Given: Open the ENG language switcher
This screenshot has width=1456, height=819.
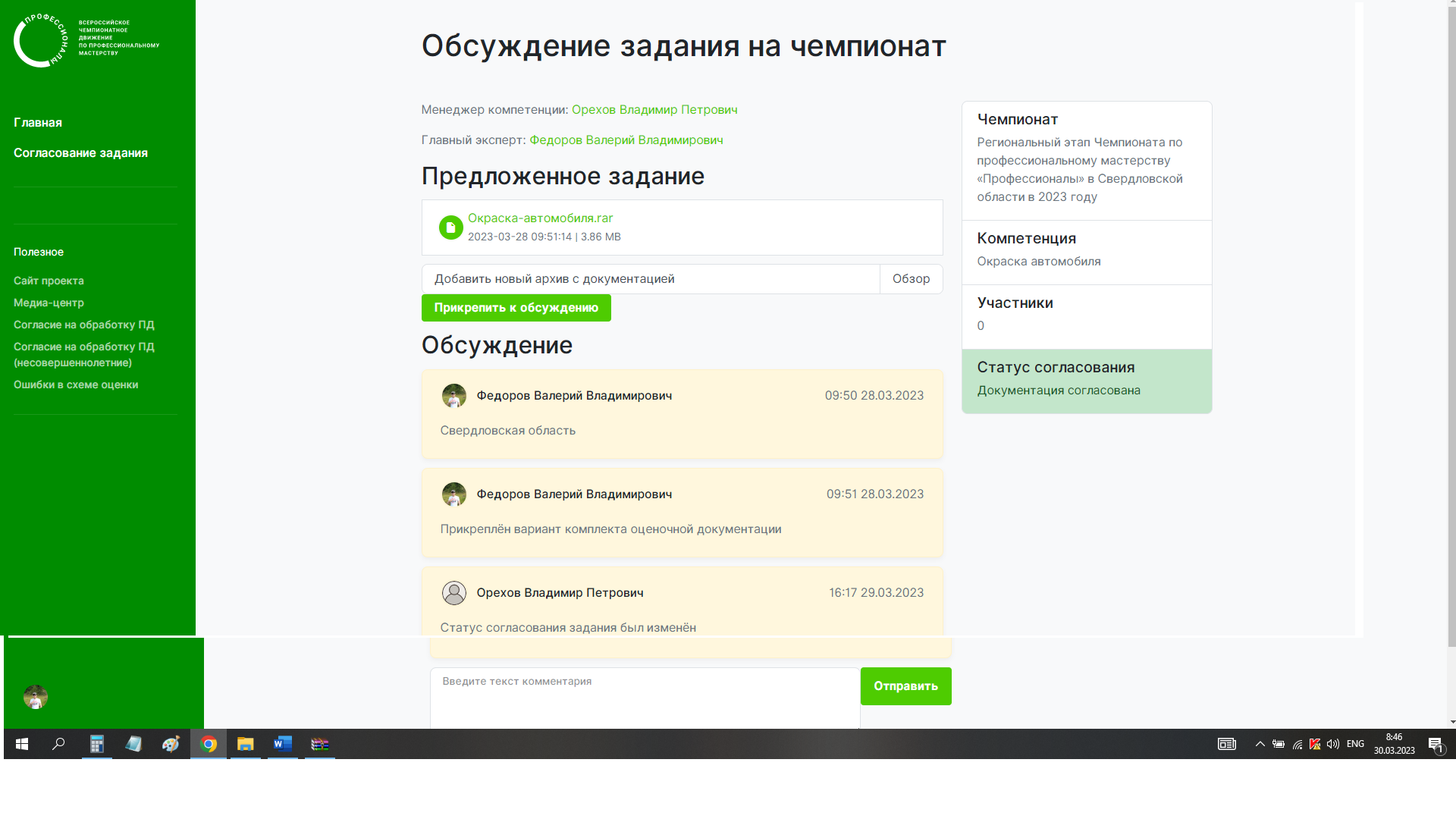Looking at the screenshot, I should tap(1355, 745).
